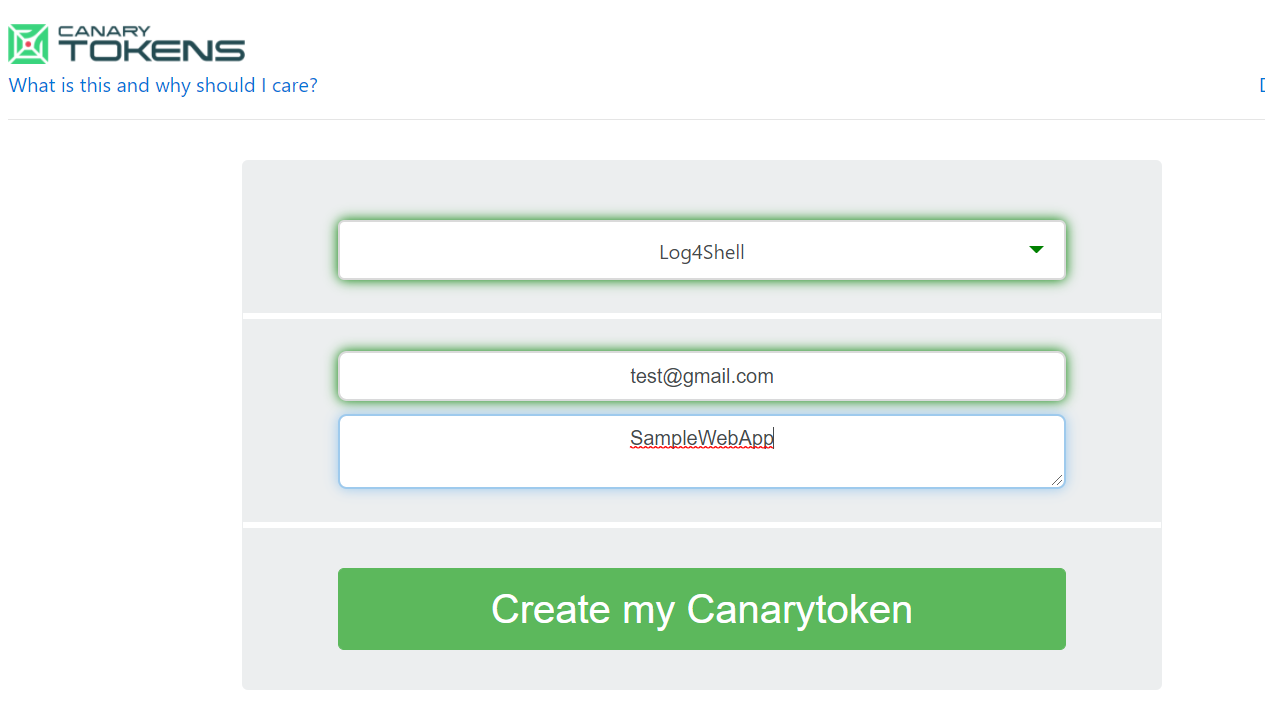Click the header area above the form
Viewport: 1265px width, 710px height.
pyautogui.click(x=632, y=60)
